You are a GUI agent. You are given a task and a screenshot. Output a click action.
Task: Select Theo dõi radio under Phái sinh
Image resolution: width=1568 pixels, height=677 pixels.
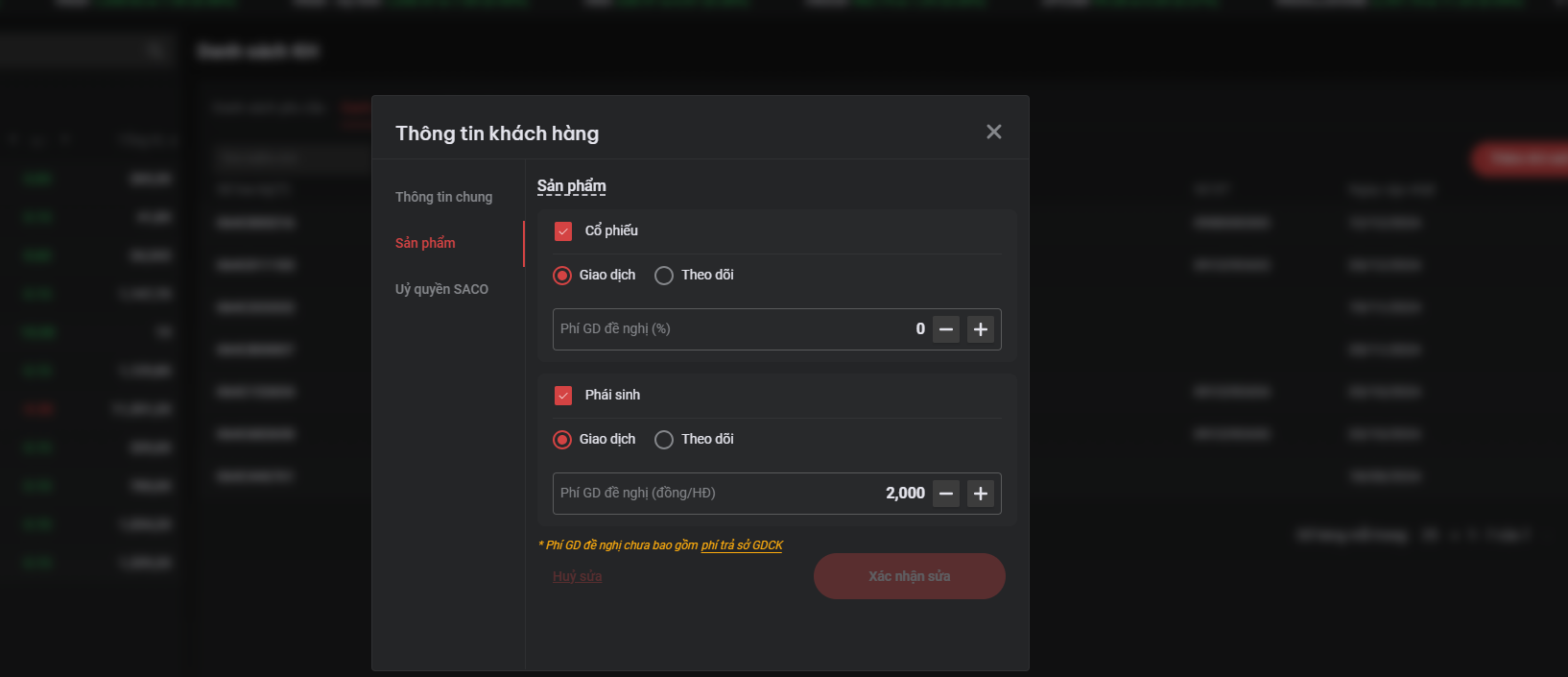[664, 440]
